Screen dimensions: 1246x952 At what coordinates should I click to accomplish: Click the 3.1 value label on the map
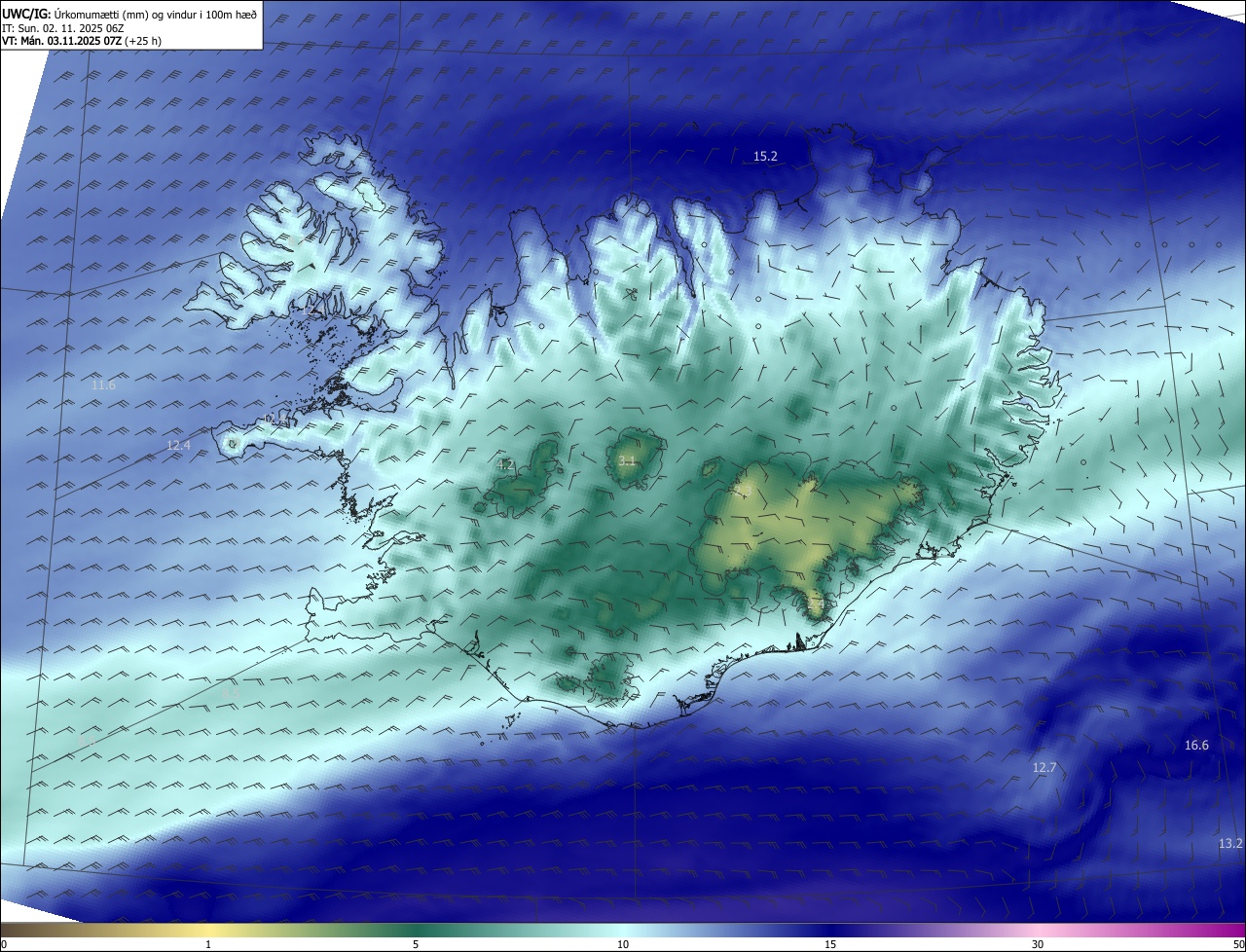627,460
